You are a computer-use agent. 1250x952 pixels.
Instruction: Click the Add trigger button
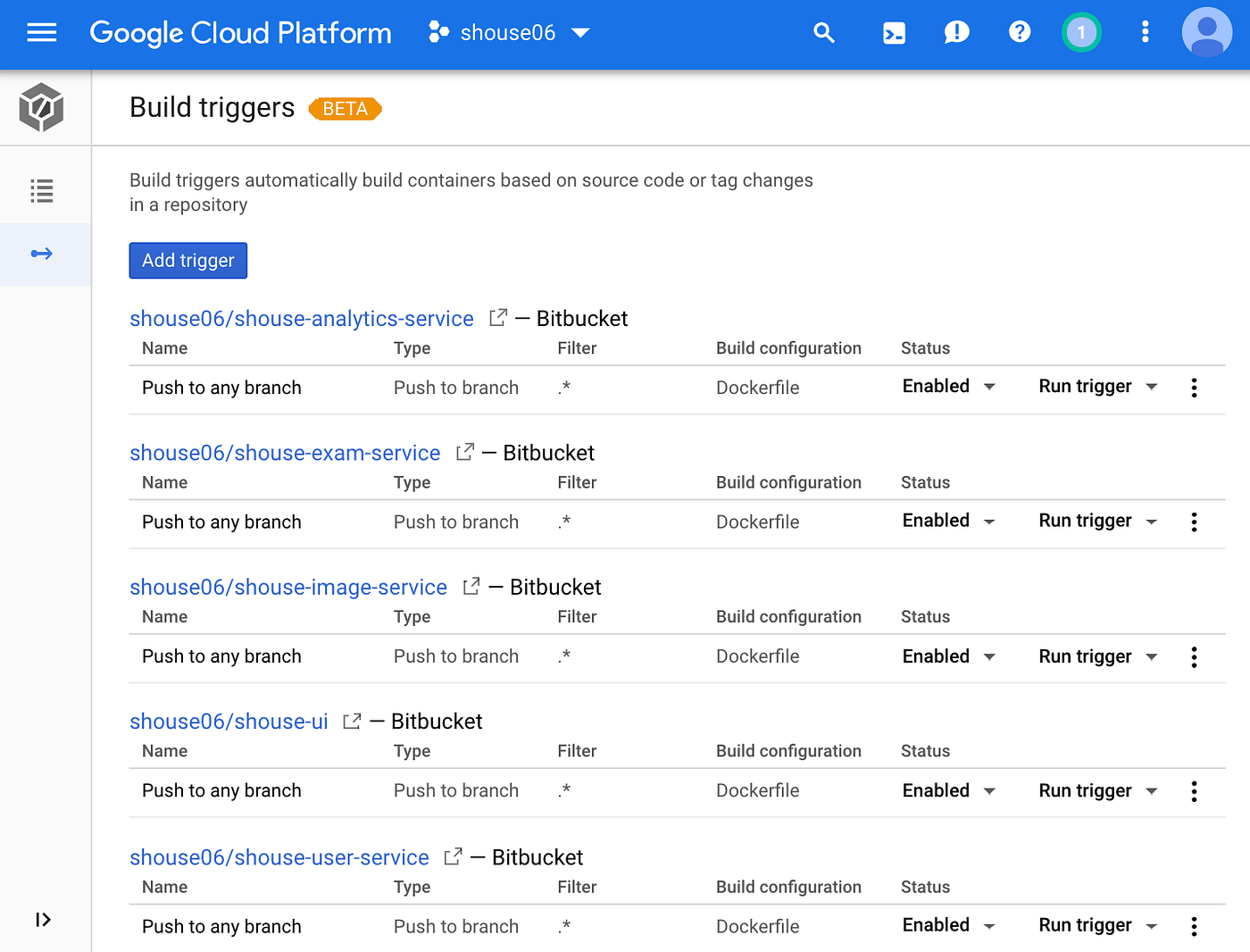[x=187, y=260]
